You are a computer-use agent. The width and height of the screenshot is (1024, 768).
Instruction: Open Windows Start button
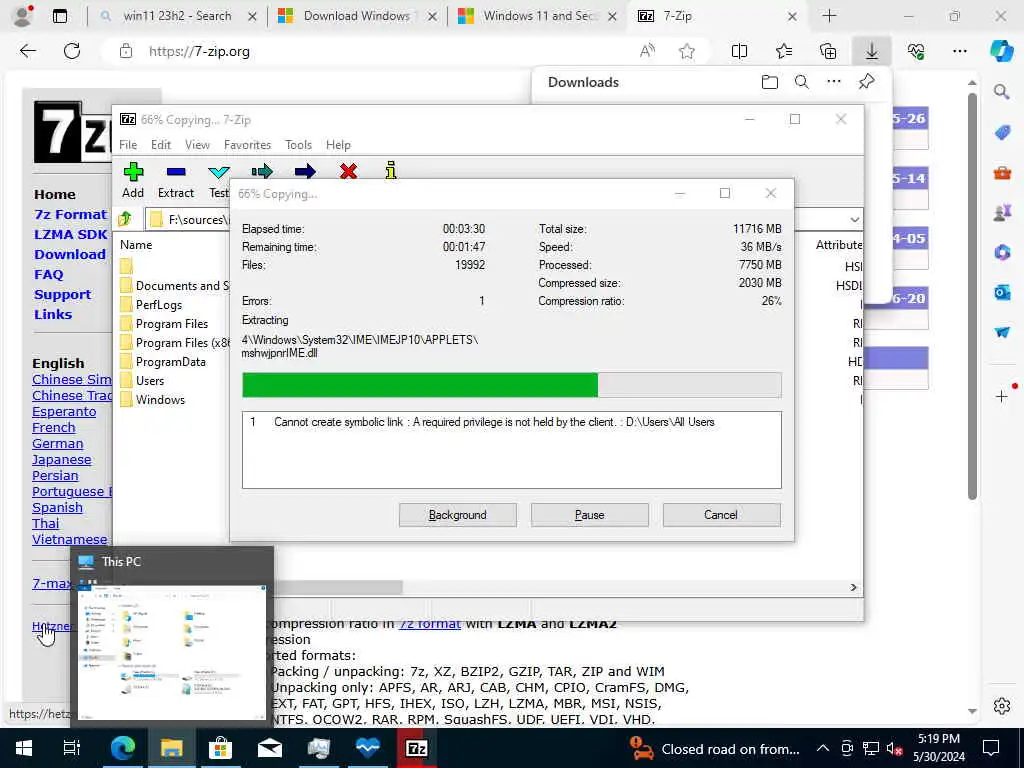[x=24, y=748]
